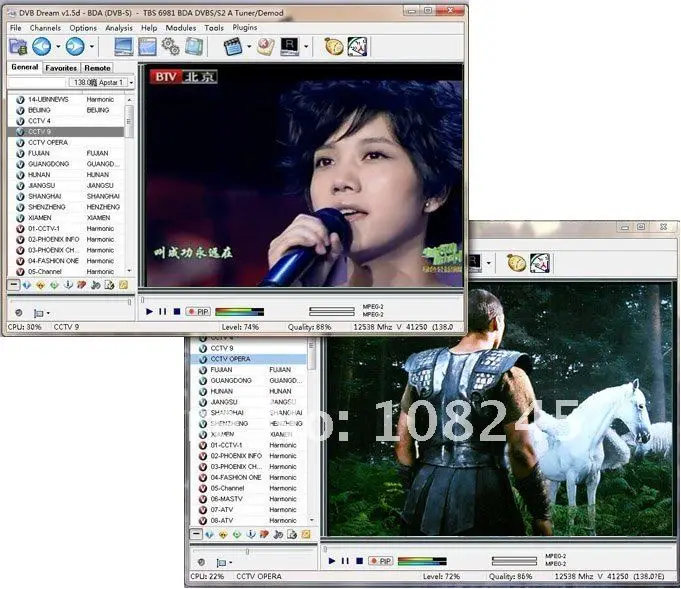This screenshot has width=681, height=589.
Task: Click the red heart icon in back window
Action: coord(264,534)
